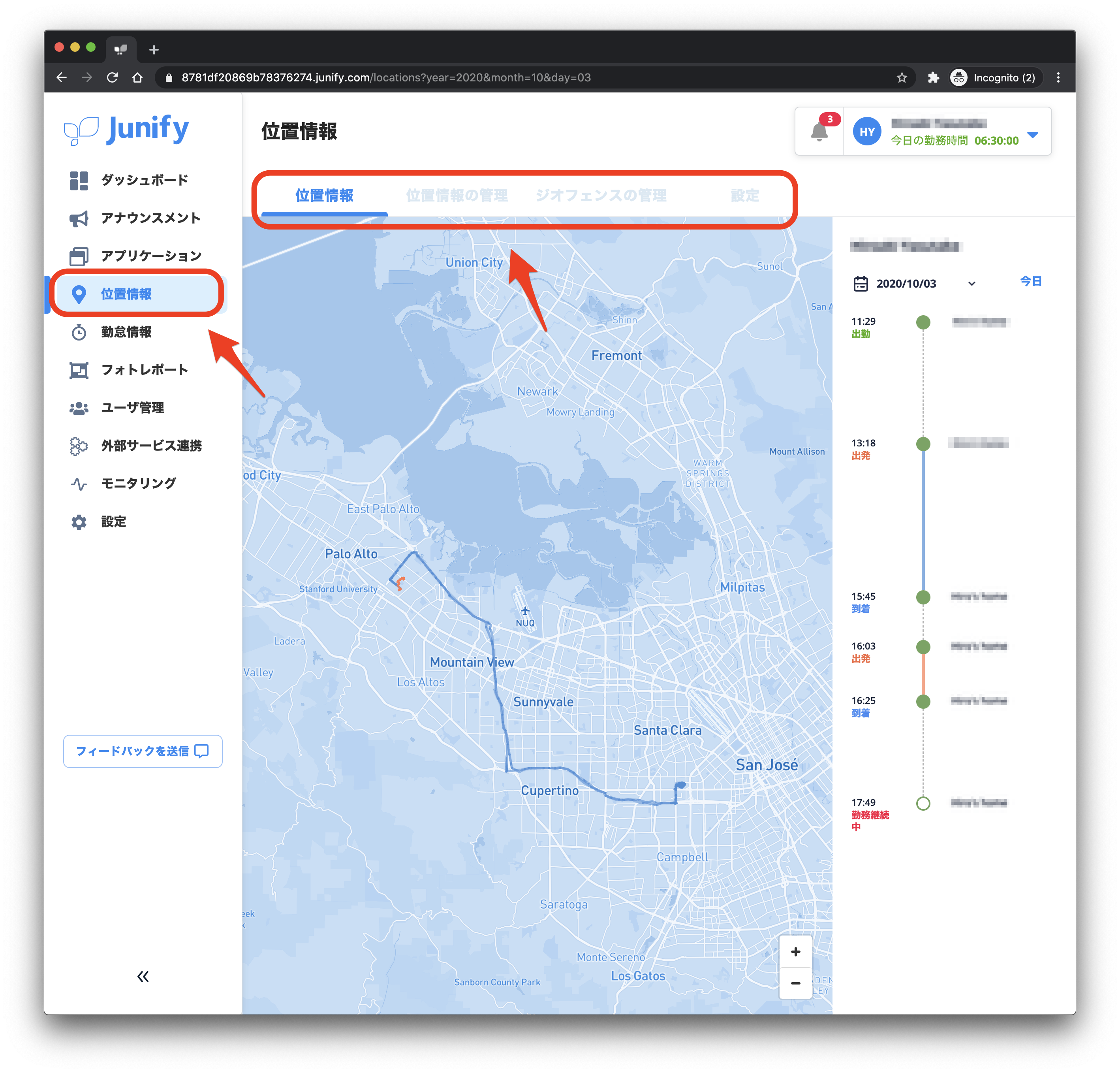Open ユーザ管理 users icon
1120x1073 pixels.
[79, 408]
